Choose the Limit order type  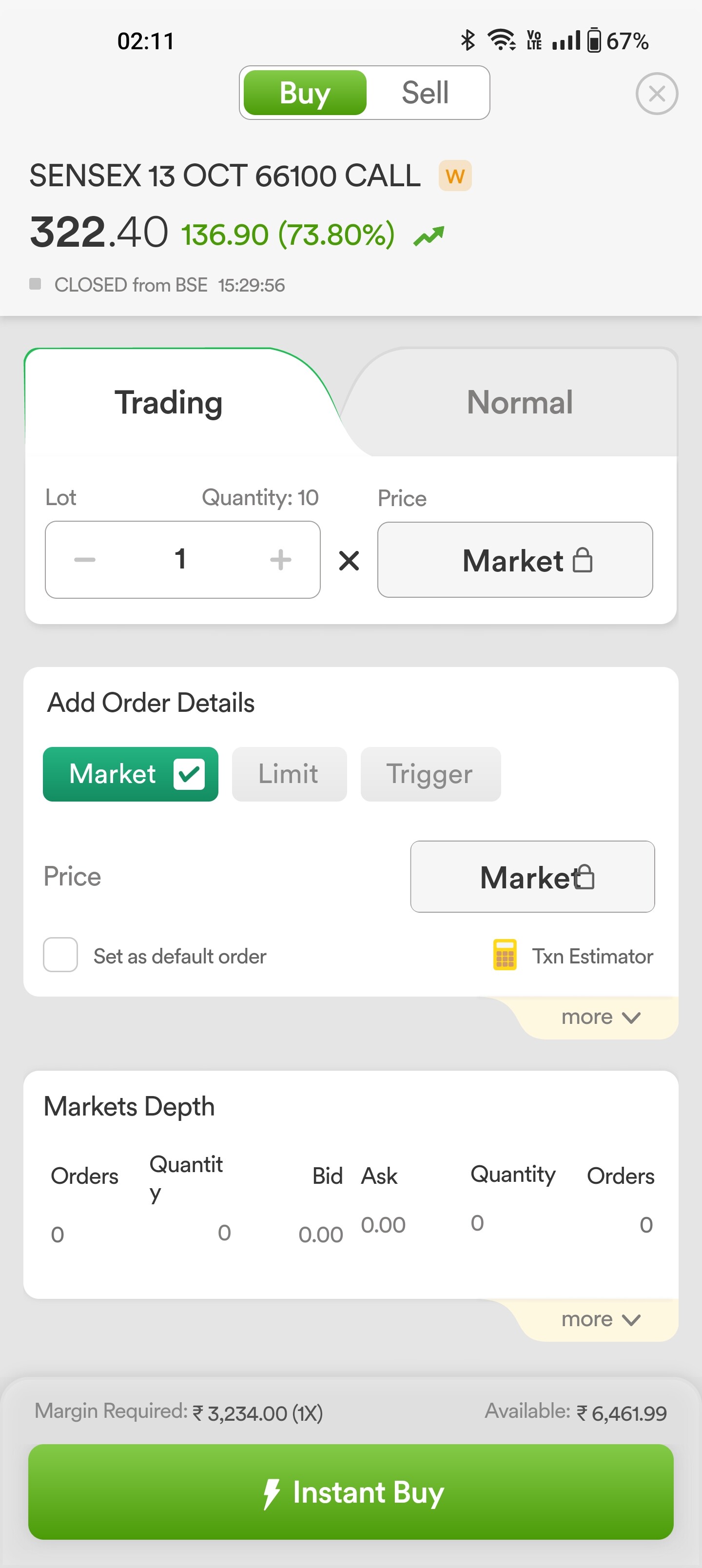tap(289, 774)
